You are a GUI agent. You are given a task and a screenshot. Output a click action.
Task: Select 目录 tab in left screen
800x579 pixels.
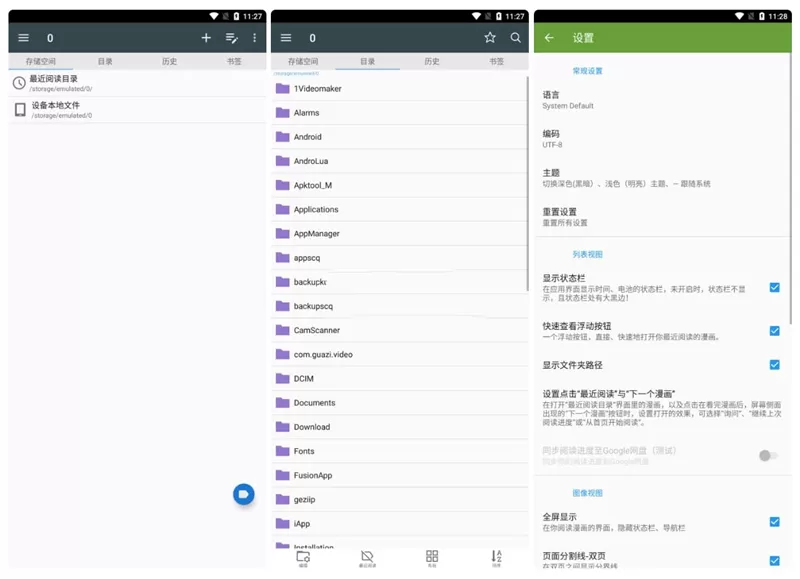pos(105,61)
